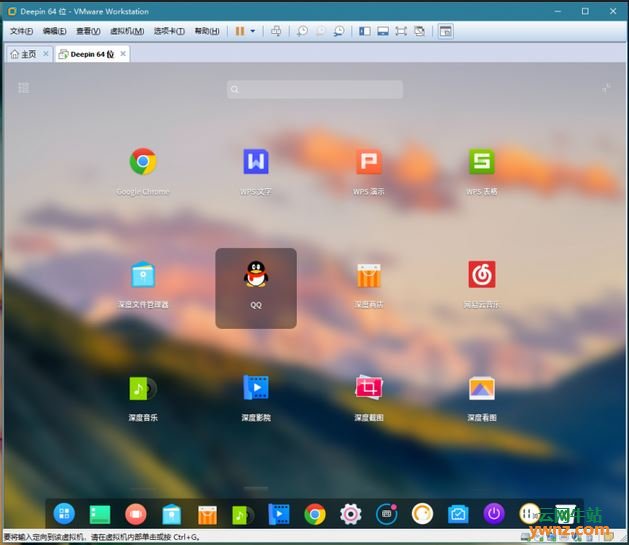This screenshot has height=545, width=629.
Task: Click the green multitasking view dock icon
Action: (100, 515)
